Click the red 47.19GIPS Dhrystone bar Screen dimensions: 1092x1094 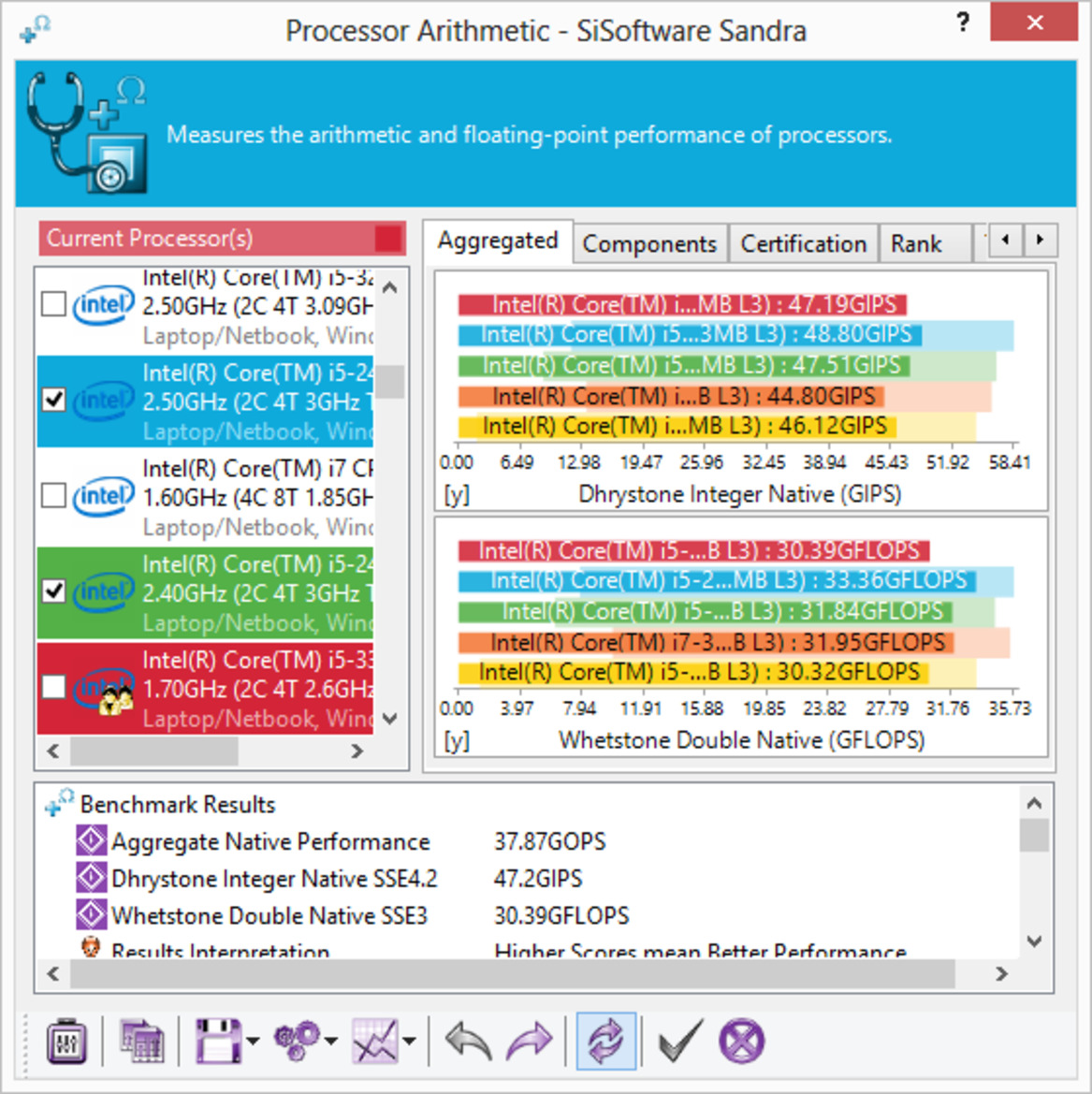[682, 304]
